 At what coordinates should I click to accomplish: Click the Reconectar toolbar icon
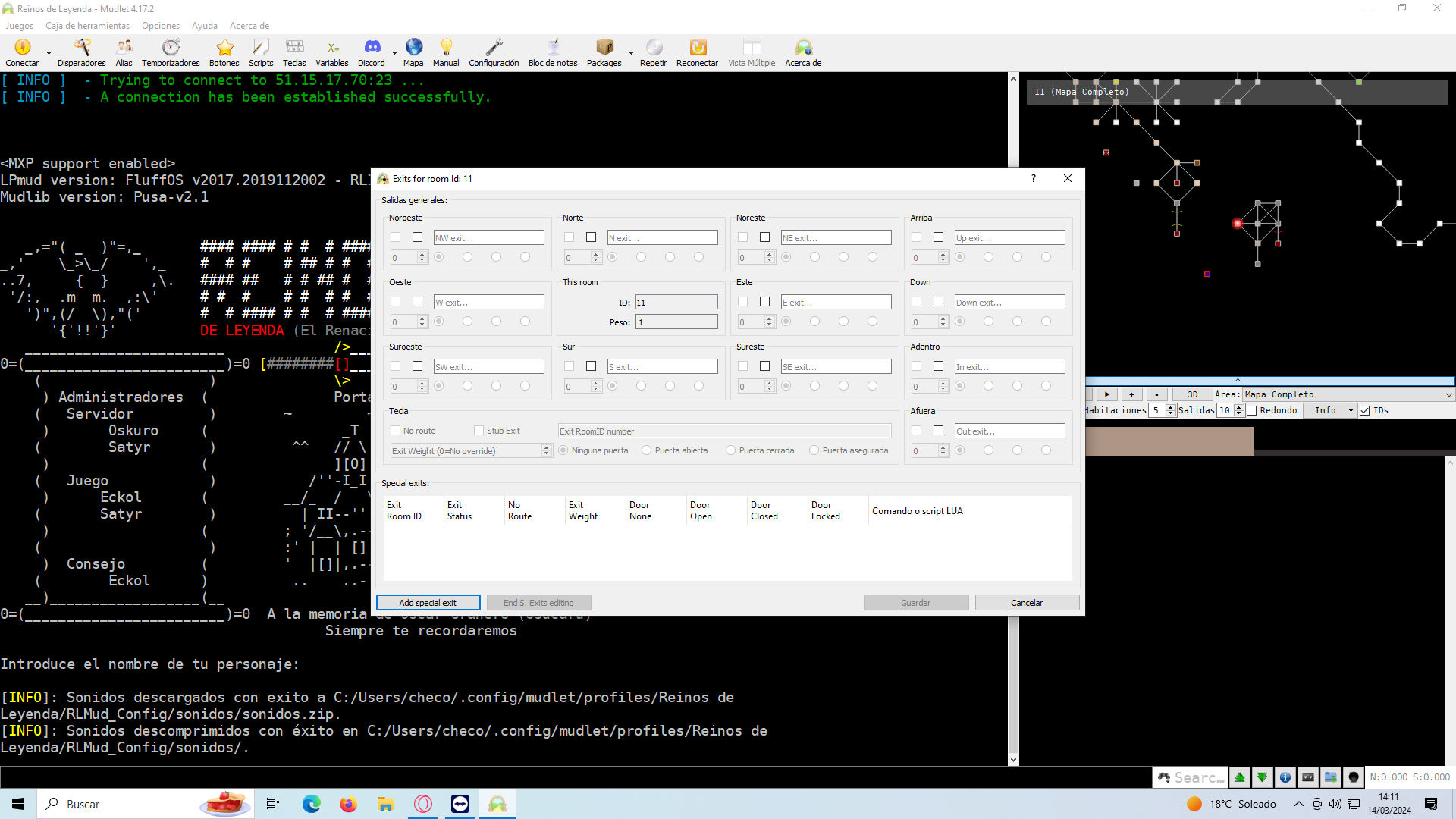697,52
